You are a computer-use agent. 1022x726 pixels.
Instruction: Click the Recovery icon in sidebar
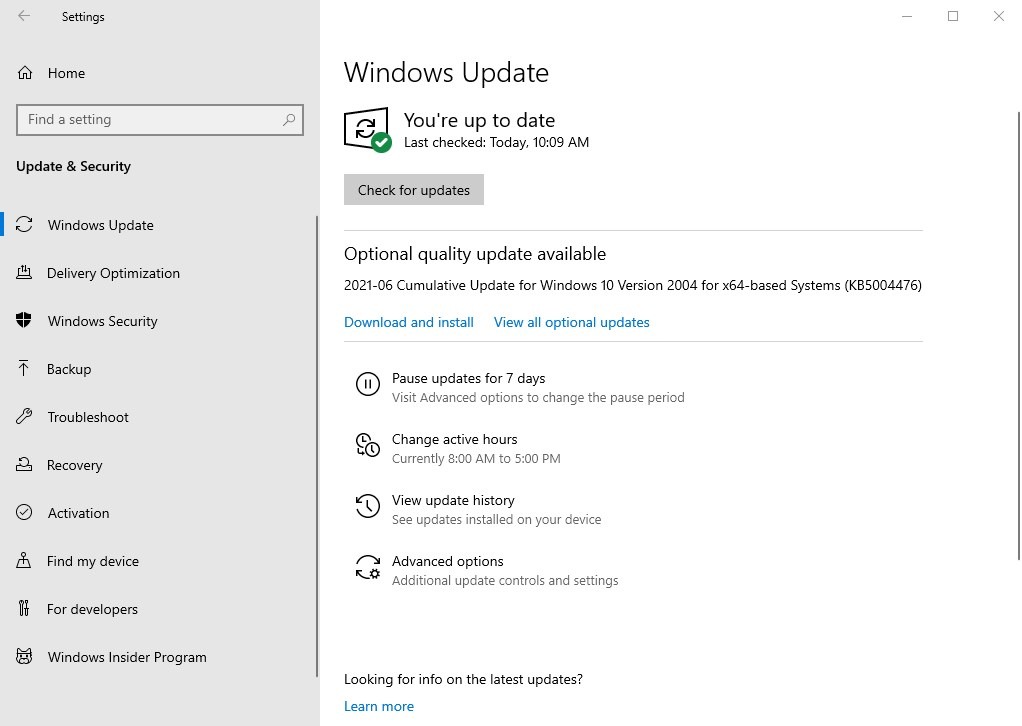(24, 465)
